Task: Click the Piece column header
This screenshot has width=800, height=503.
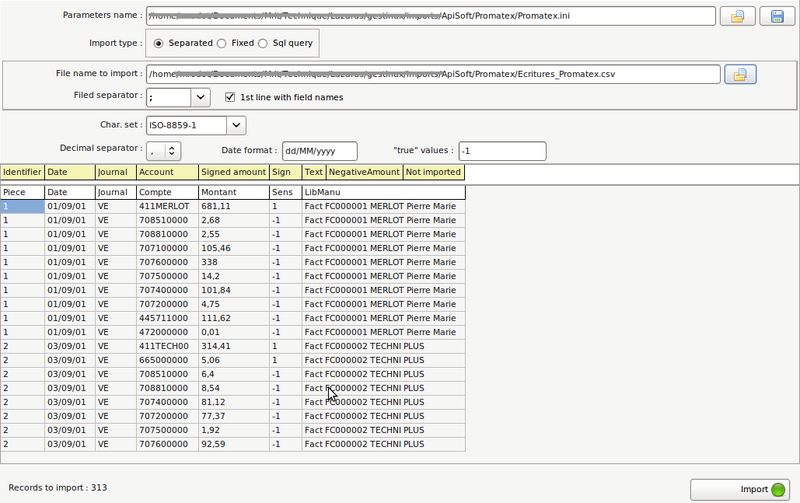Action: pyautogui.click(x=22, y=192)
